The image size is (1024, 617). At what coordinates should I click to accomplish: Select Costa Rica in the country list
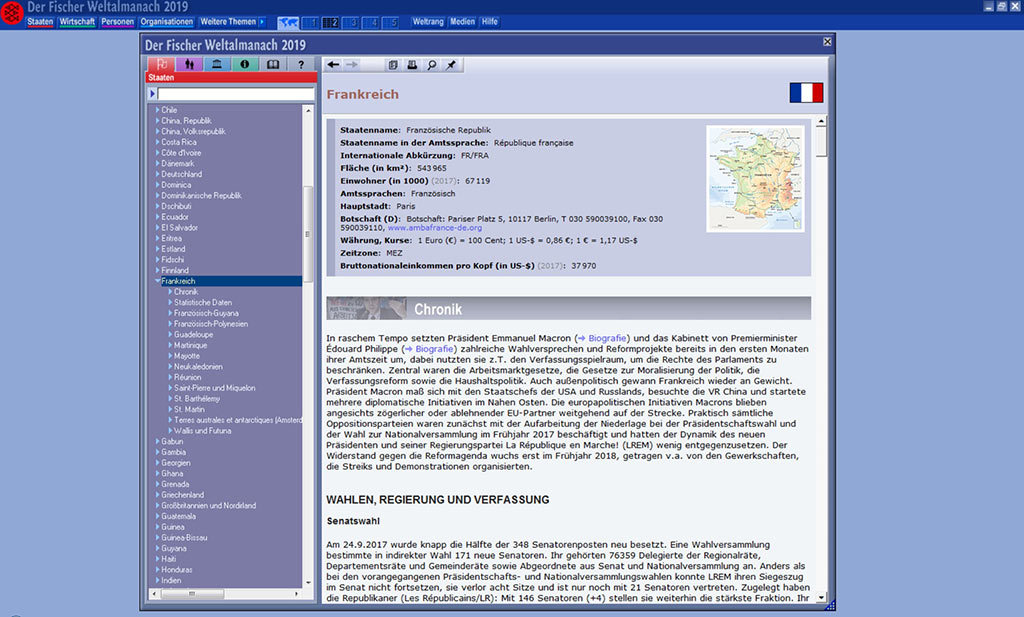179,142
